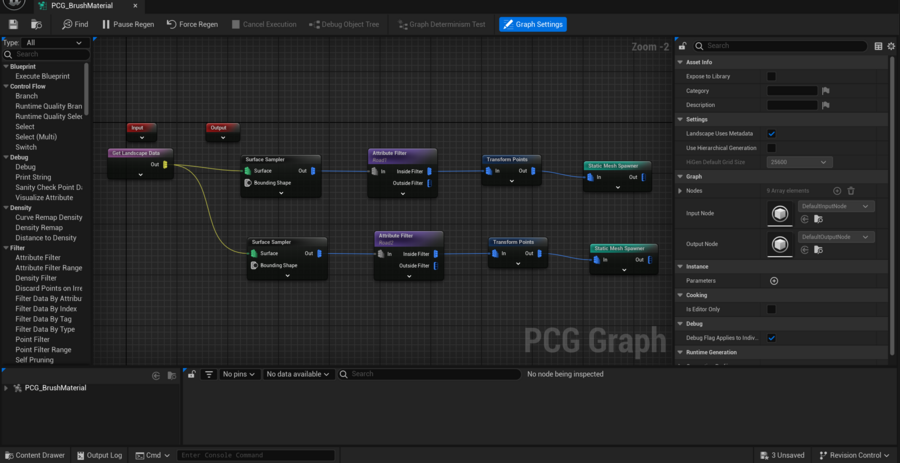Click the Browse to asset icon beside Save

tap(36, 24)
